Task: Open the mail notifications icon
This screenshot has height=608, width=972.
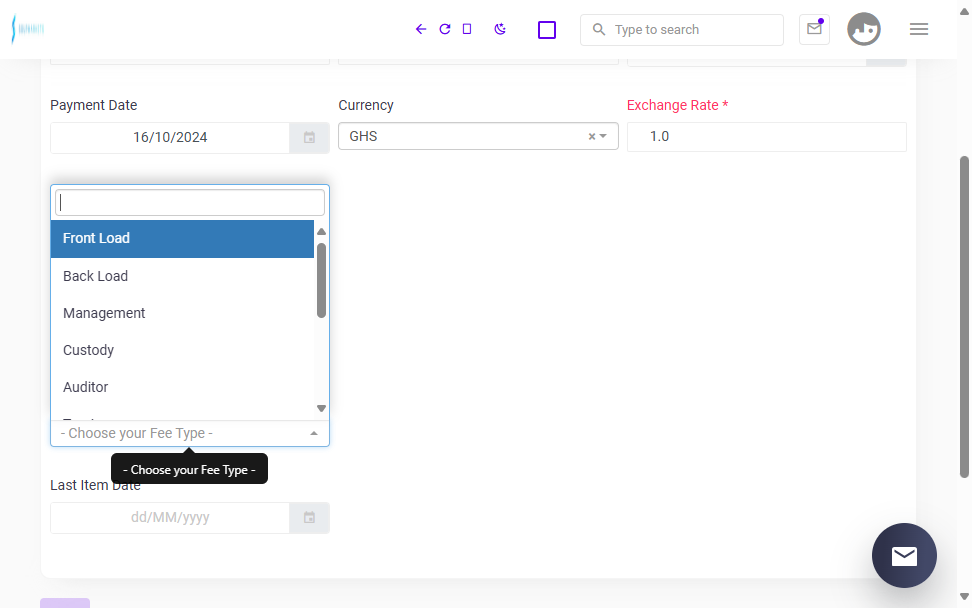Action: coord(814,29)
